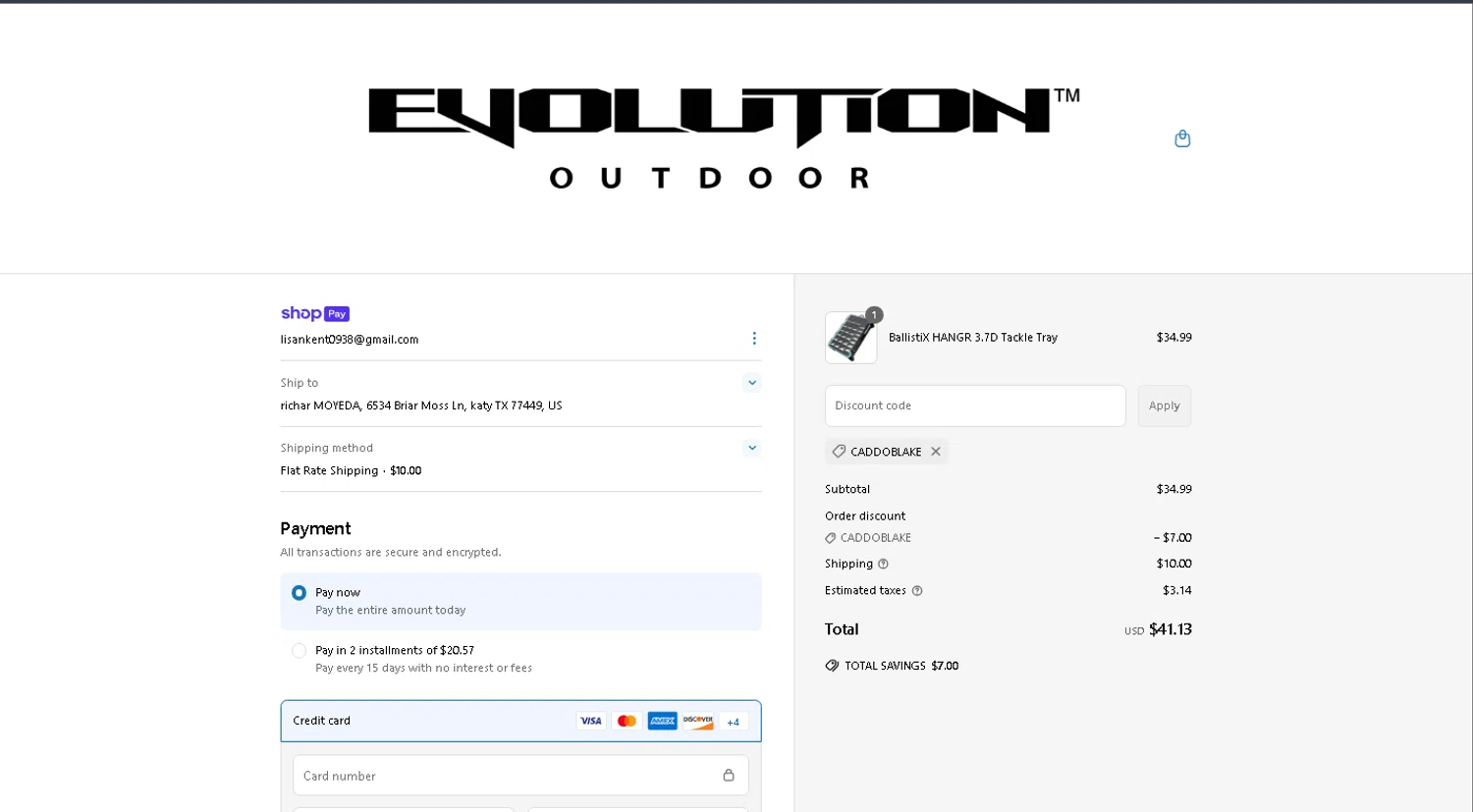Select Pay in 2 installments option
The width and height of the screenshot is (1473, 812).
[300, 651]
